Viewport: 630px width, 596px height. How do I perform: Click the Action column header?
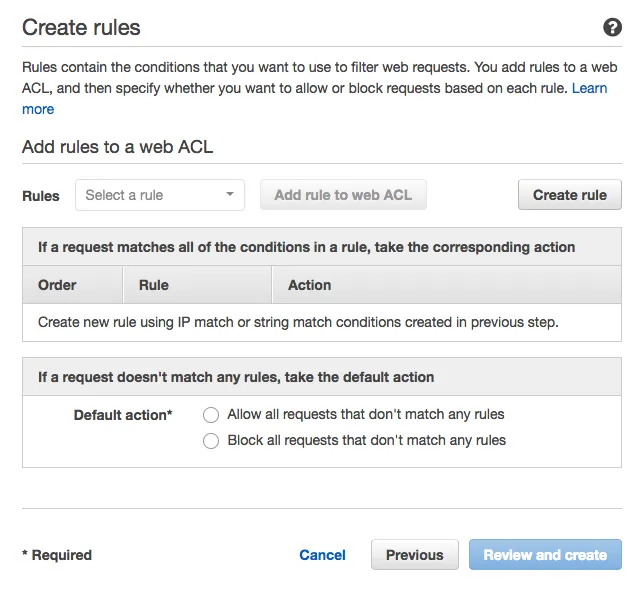click(309, 285)
